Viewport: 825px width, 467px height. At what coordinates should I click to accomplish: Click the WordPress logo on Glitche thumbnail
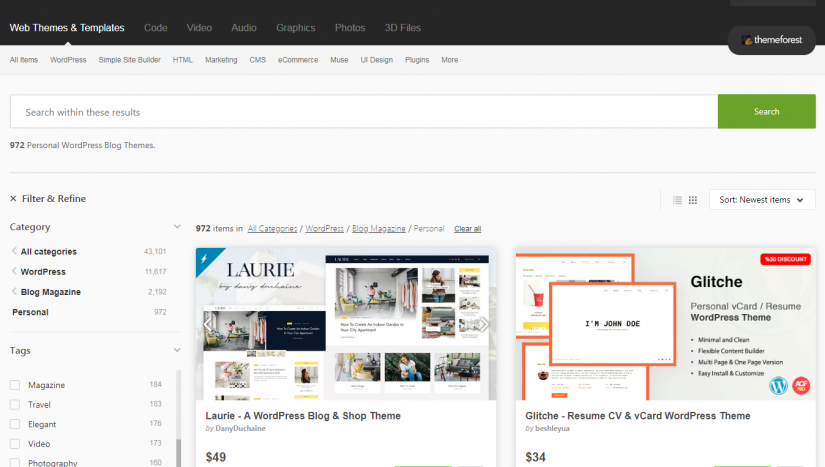pyautogui.click(x=779, y=386)
